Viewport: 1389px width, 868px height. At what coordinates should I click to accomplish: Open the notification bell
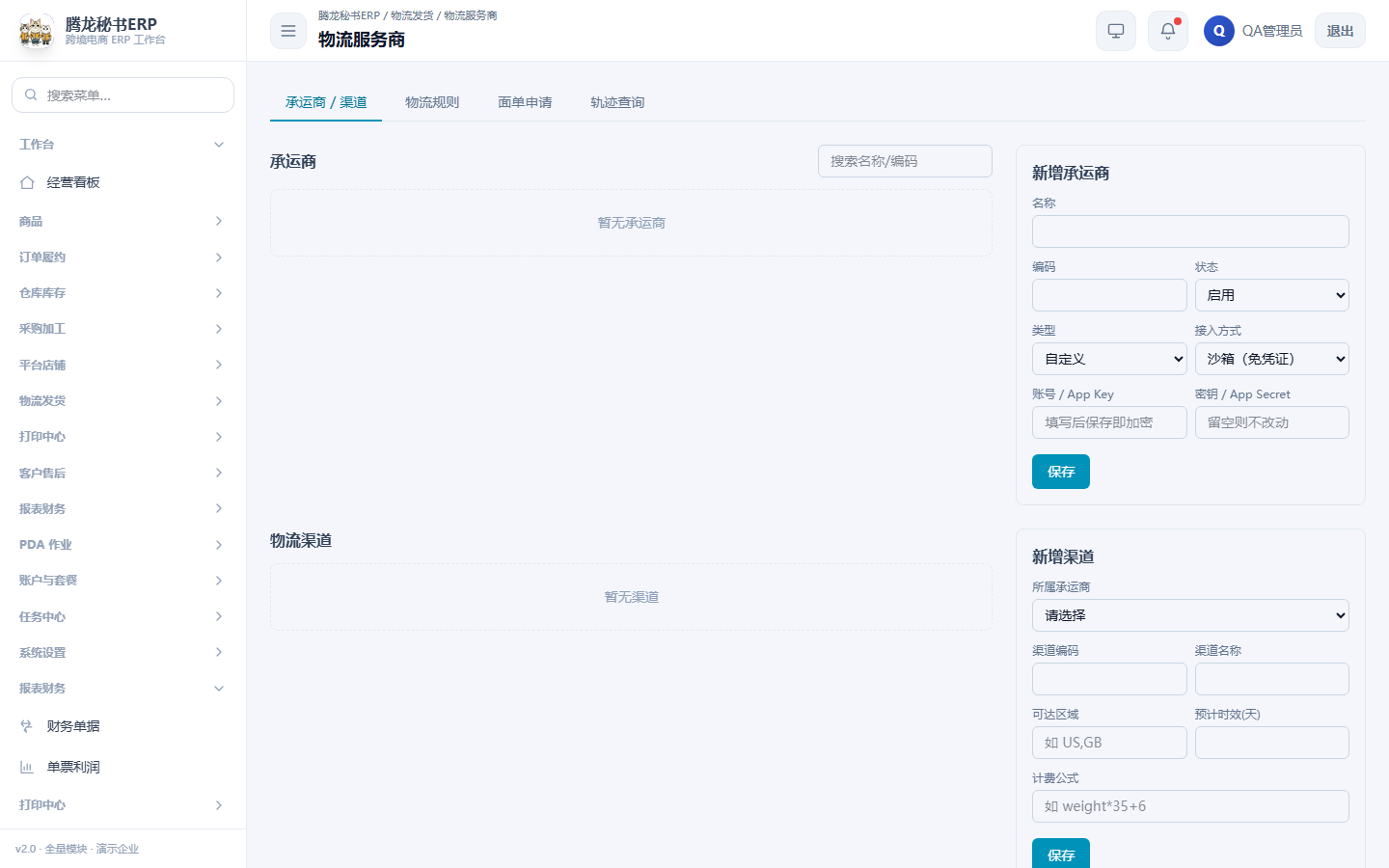pos(1168,31)
